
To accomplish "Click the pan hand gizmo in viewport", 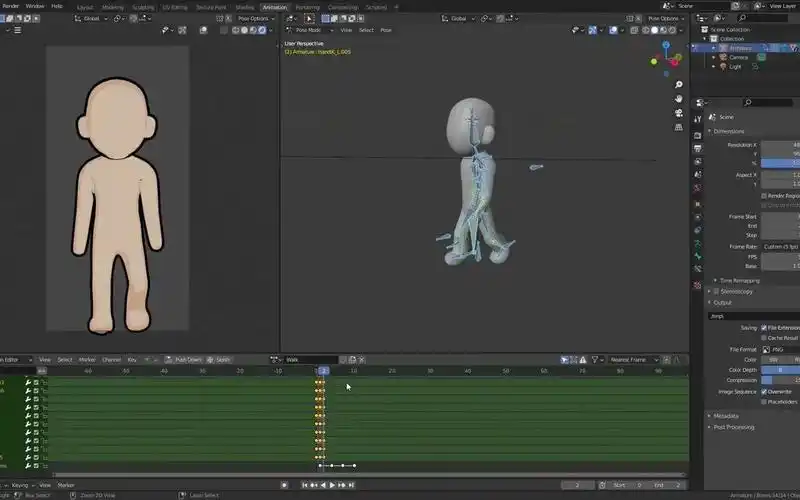I will [679, 99].
